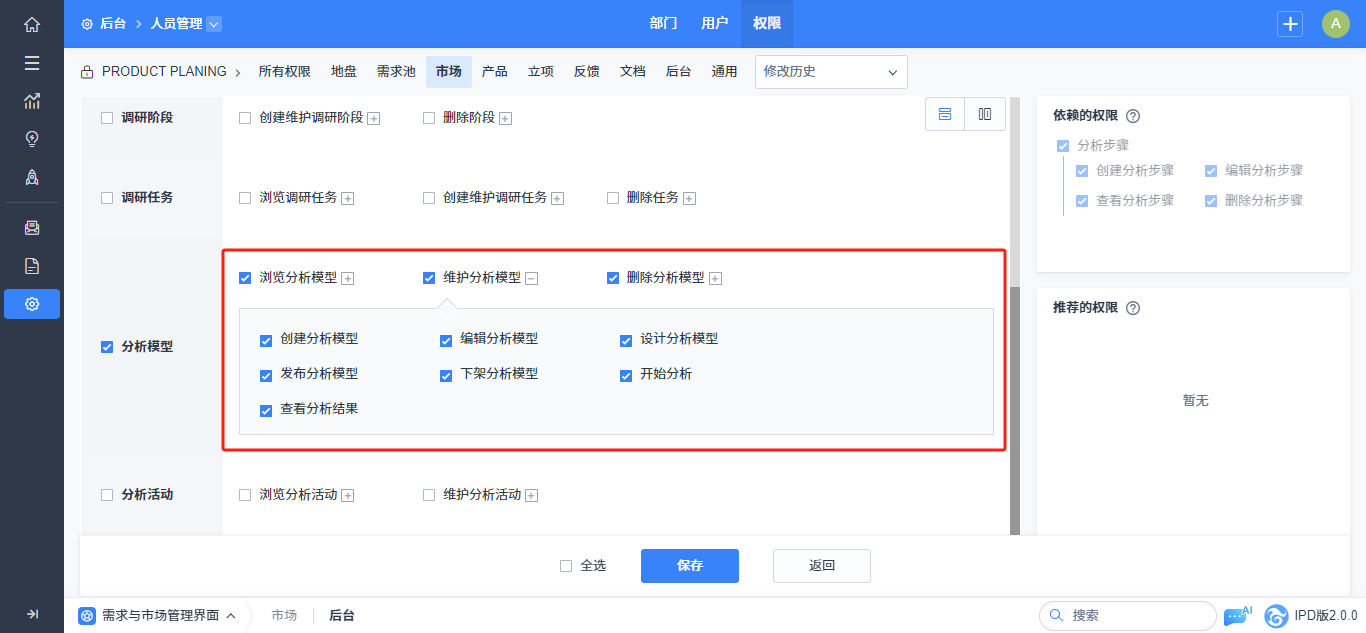
Task: Switch to the 部门 tab
Action: pos(663,24)
